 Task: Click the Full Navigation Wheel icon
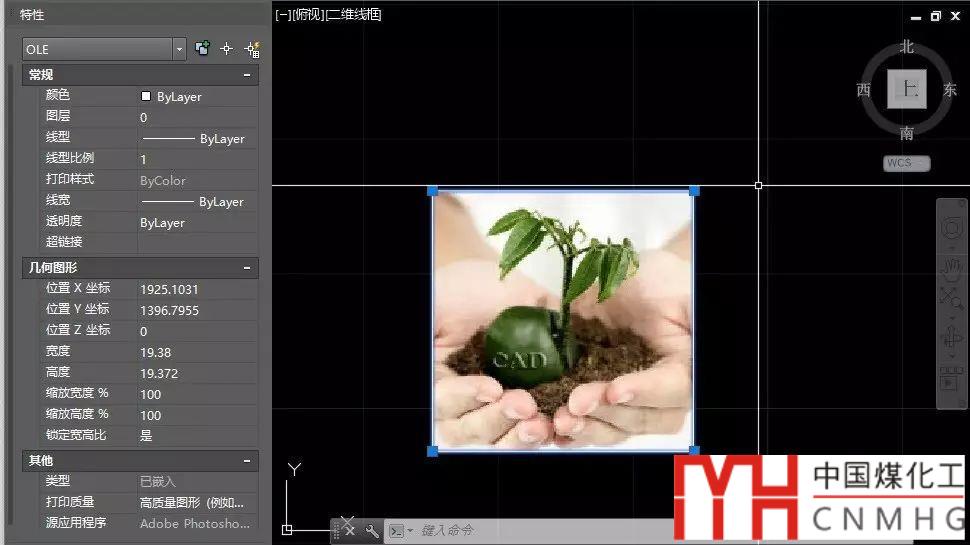click(x=950, y=229)
